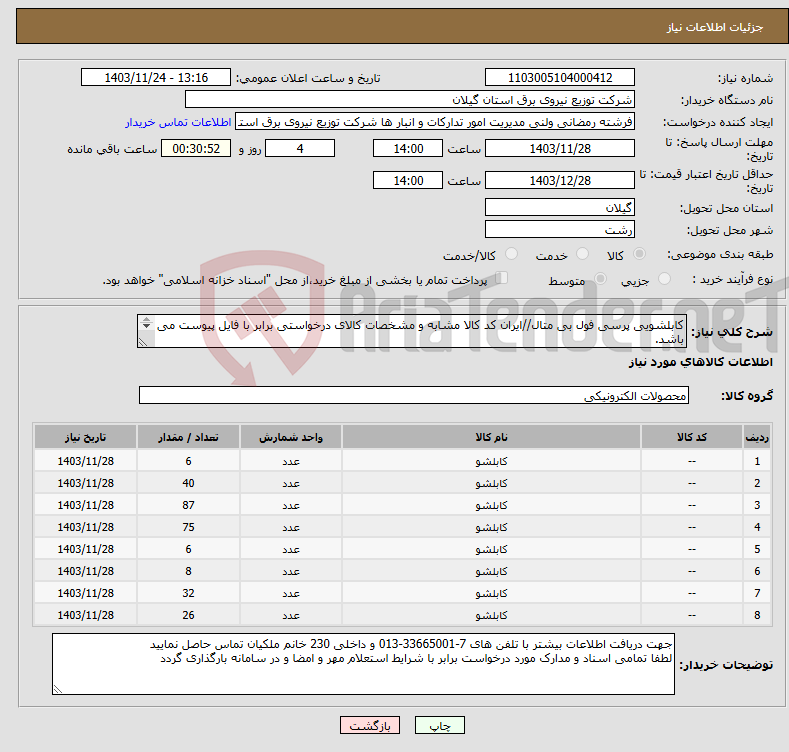789x752 pixels.
Task: Toggle the treasury bonds payment checkbox
Action: 501,278
